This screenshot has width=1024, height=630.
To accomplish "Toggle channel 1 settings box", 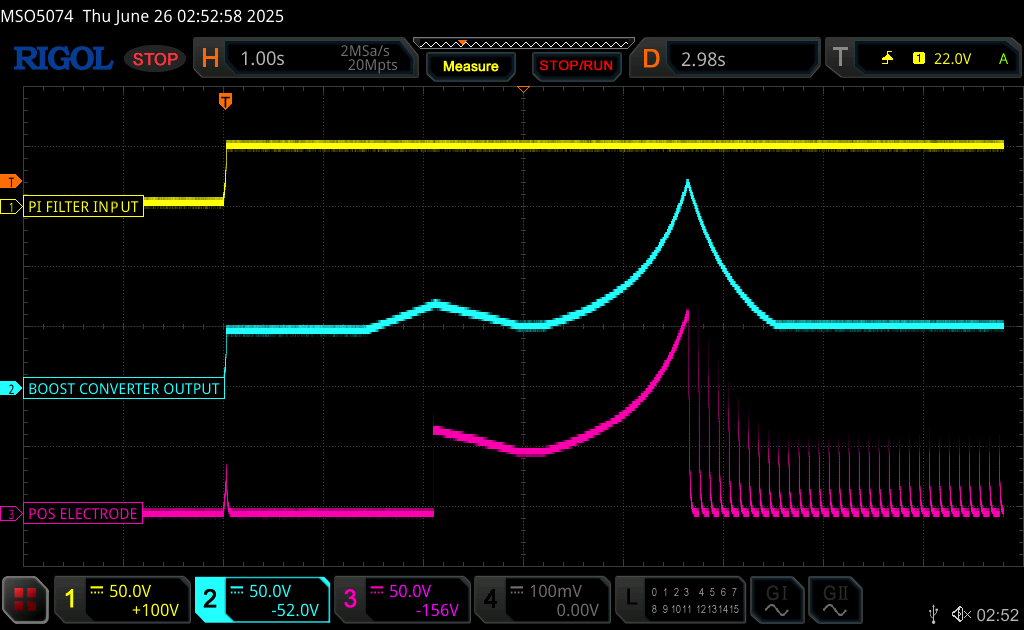I will 121,599.
